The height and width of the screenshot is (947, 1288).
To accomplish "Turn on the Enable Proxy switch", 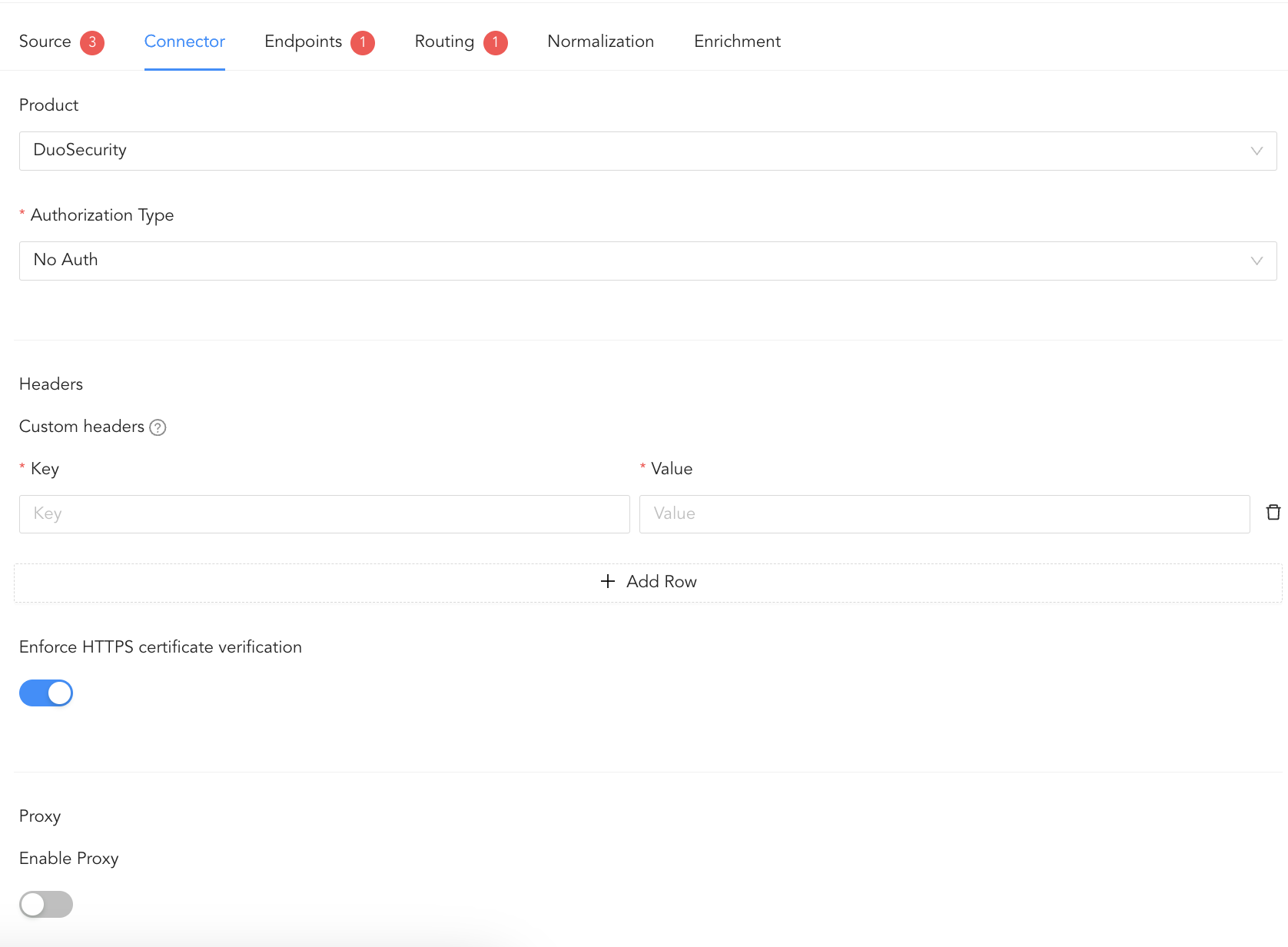I will (46, 905).
